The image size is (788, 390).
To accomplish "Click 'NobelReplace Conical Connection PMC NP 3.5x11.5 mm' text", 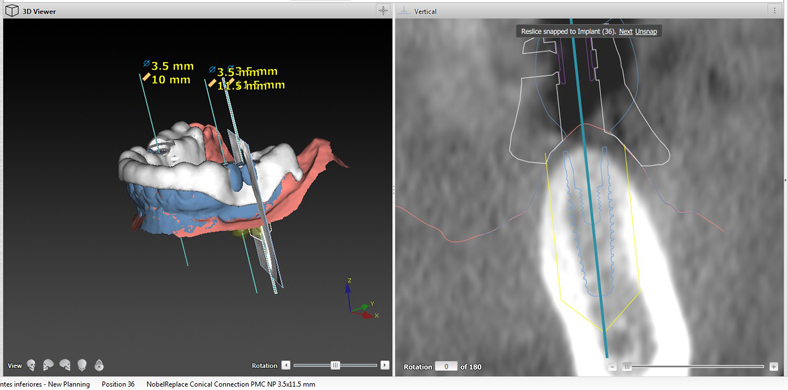I will 231,384.
